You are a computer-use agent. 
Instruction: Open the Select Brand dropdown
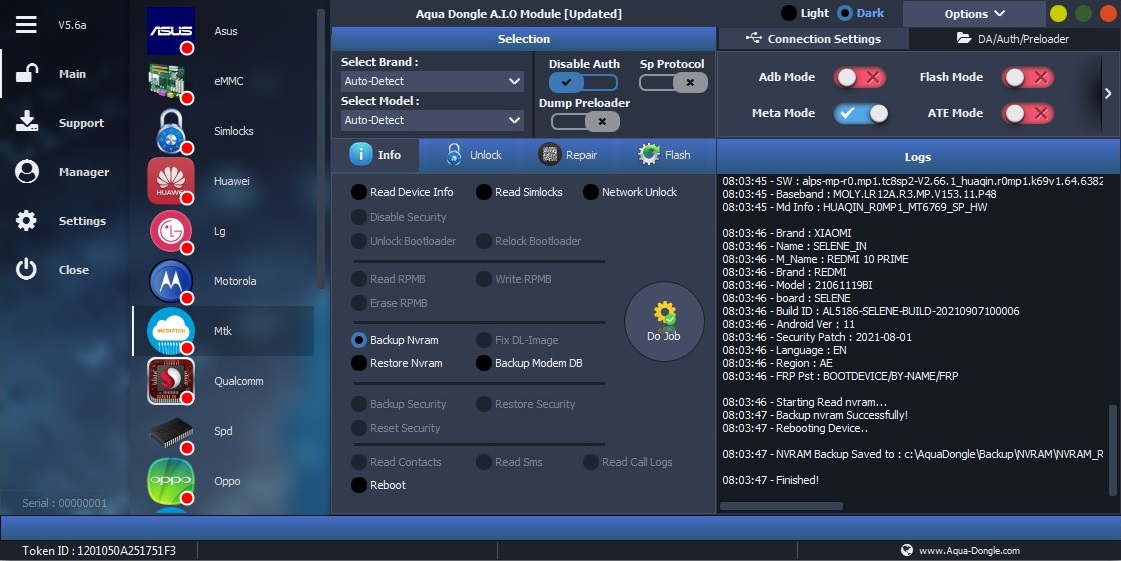point(433,81)
